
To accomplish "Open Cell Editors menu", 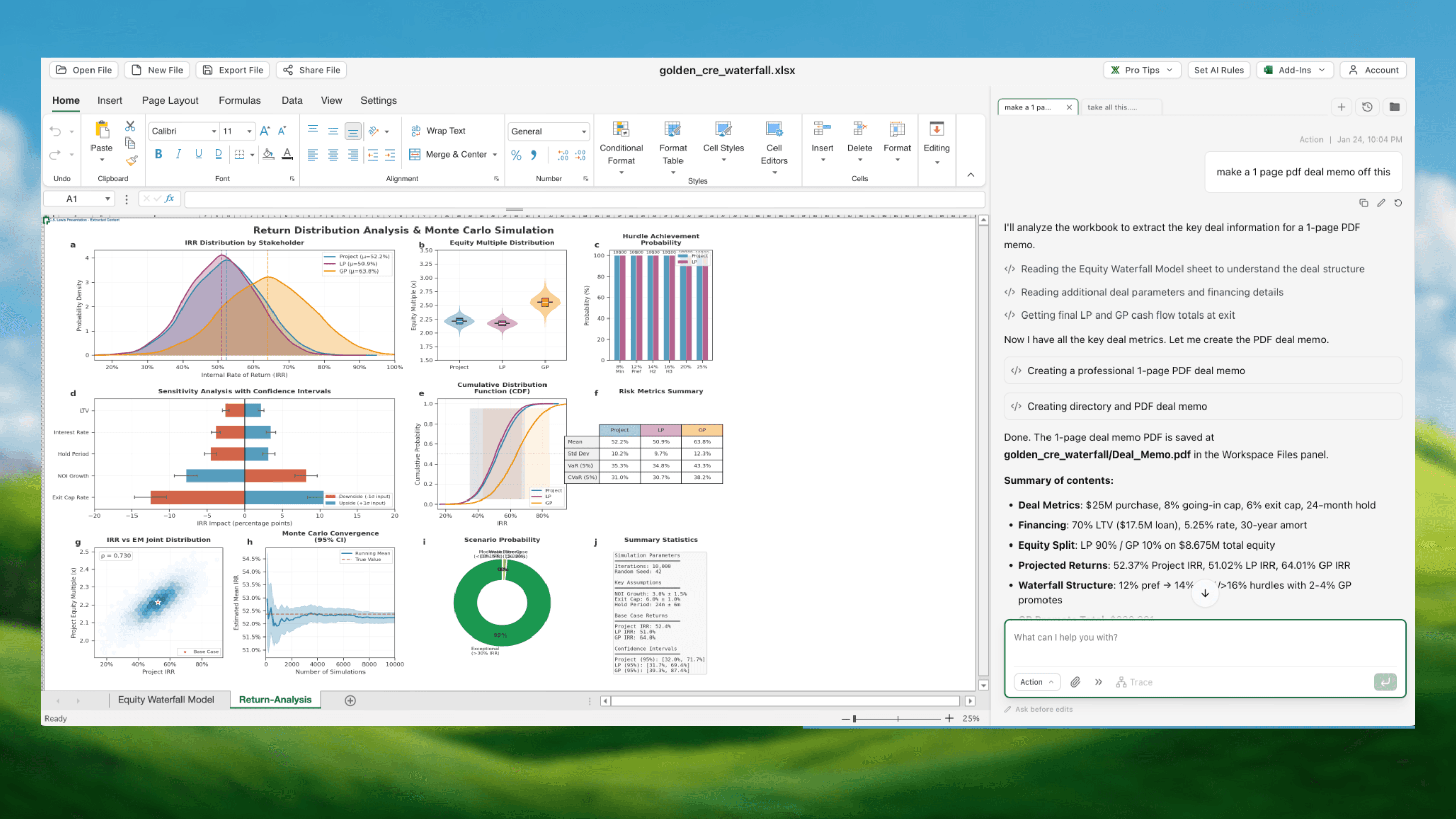I will [774, 148].
